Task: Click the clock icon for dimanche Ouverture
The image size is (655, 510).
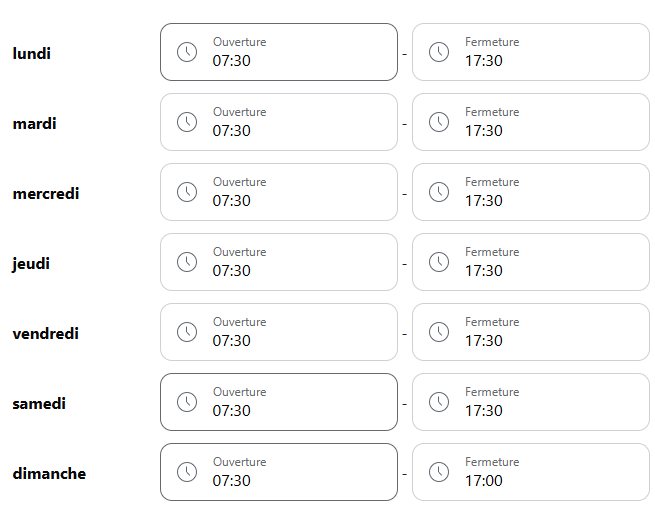Action: tap(187, 472)
